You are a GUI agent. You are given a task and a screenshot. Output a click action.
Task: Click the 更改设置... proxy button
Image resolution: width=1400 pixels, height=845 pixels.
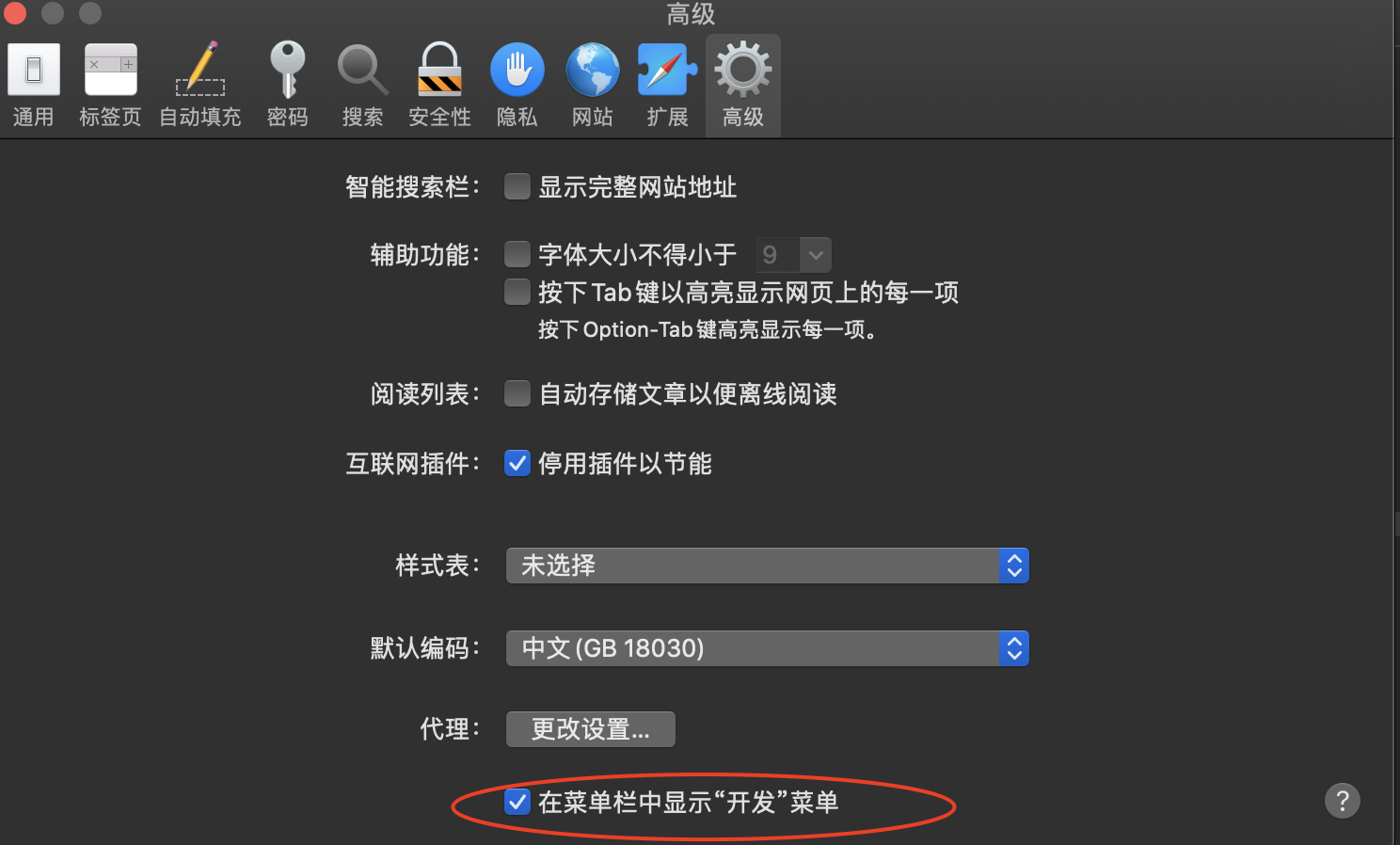click(591, 729)
